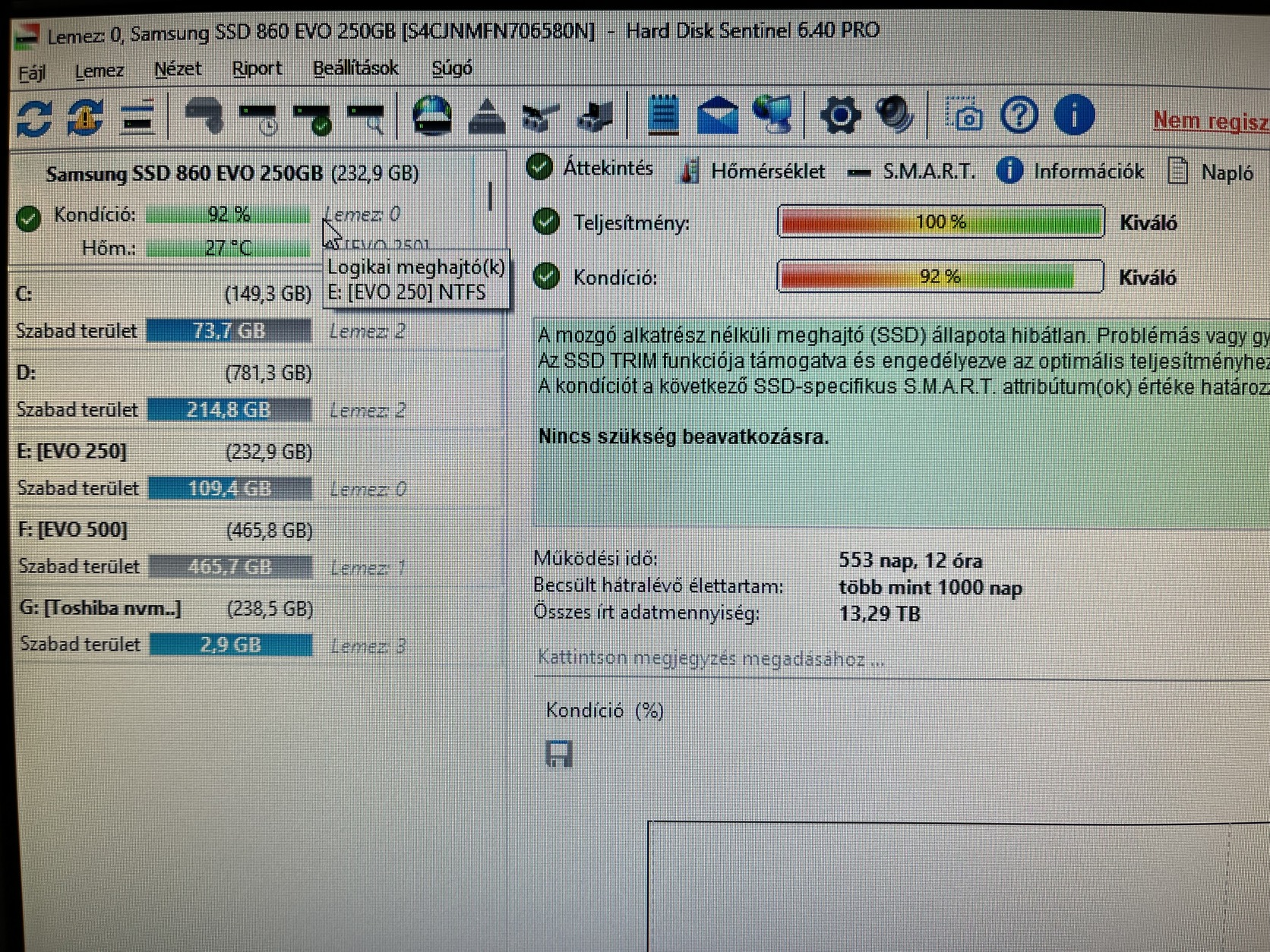The image size is (1270, 952).
Task: Click the 'Nincs szükség beavatkozásra.' text
Action: pyautogui.click(x=683, y=437)
